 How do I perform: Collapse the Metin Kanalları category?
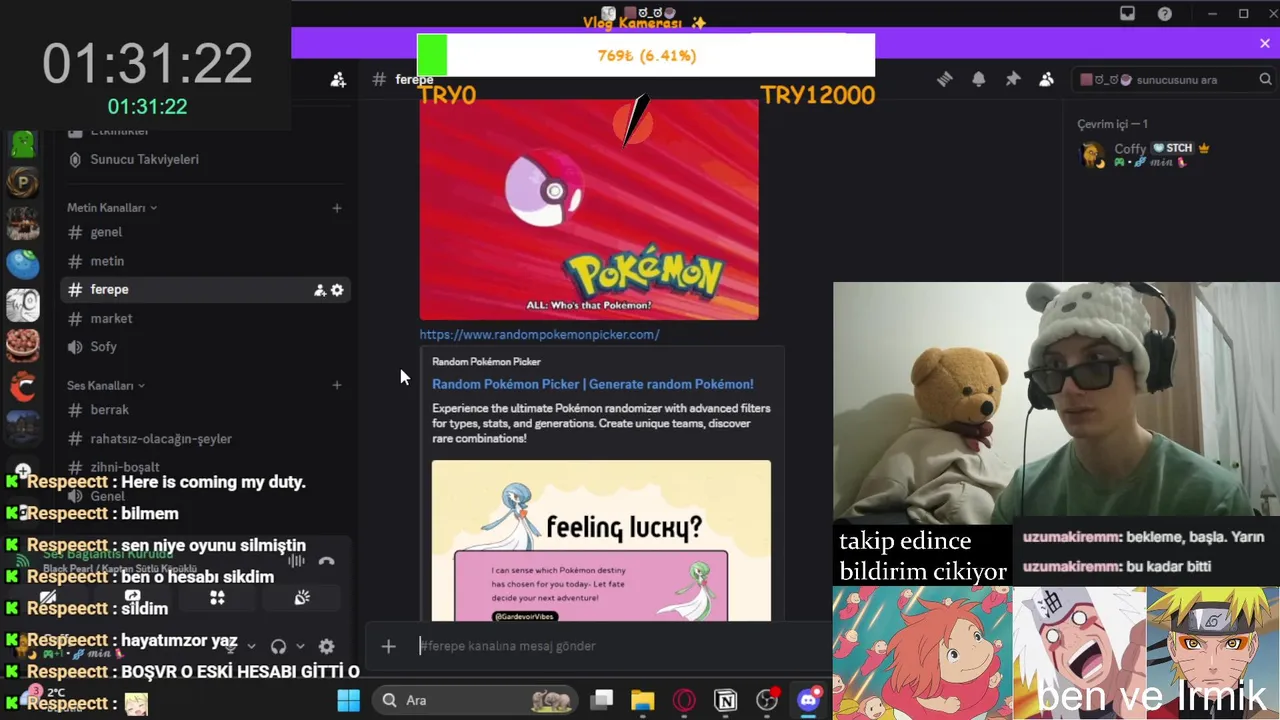coord(112,208)
